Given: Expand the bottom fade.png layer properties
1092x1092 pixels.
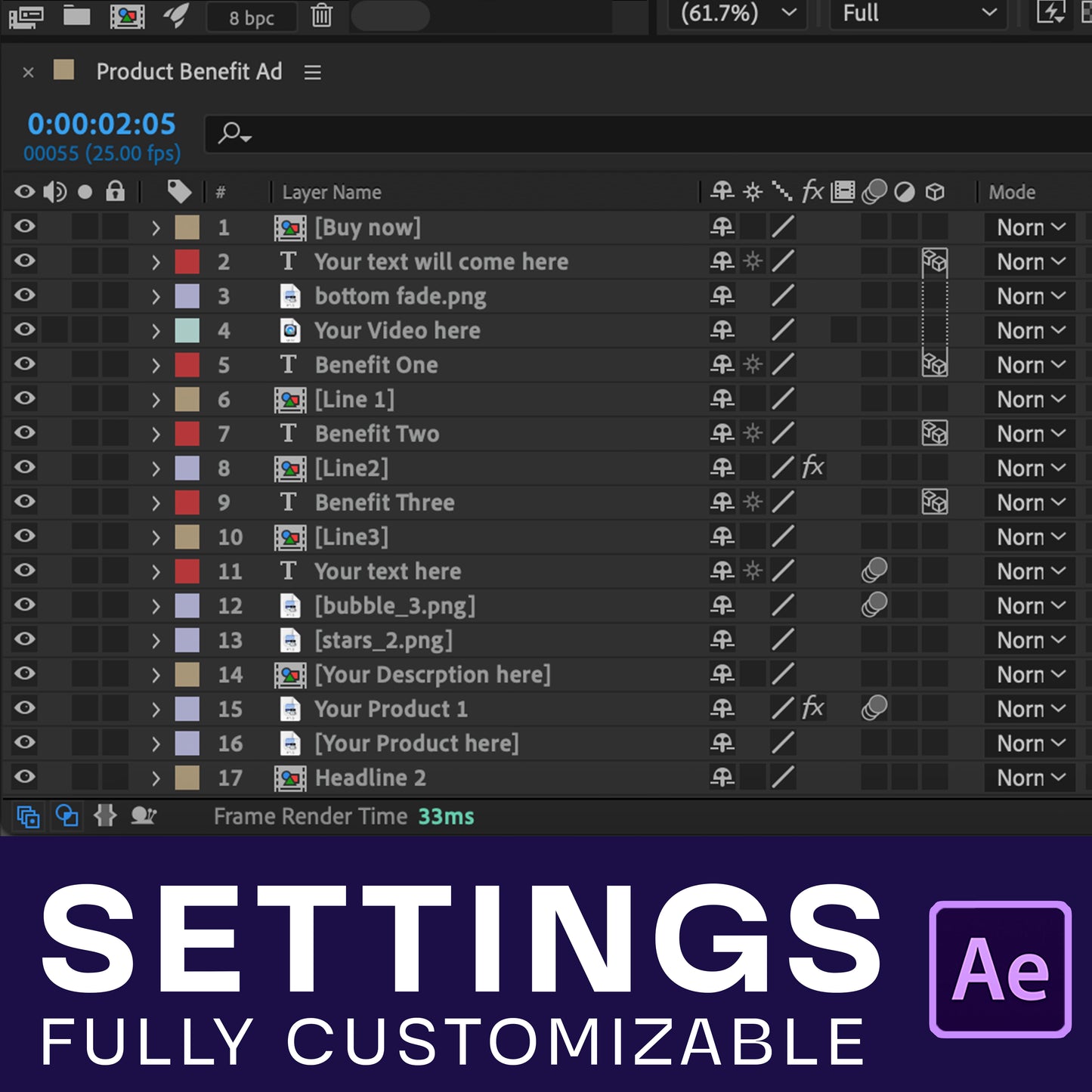Looking at the screenshot, I should tap(156, 296).
